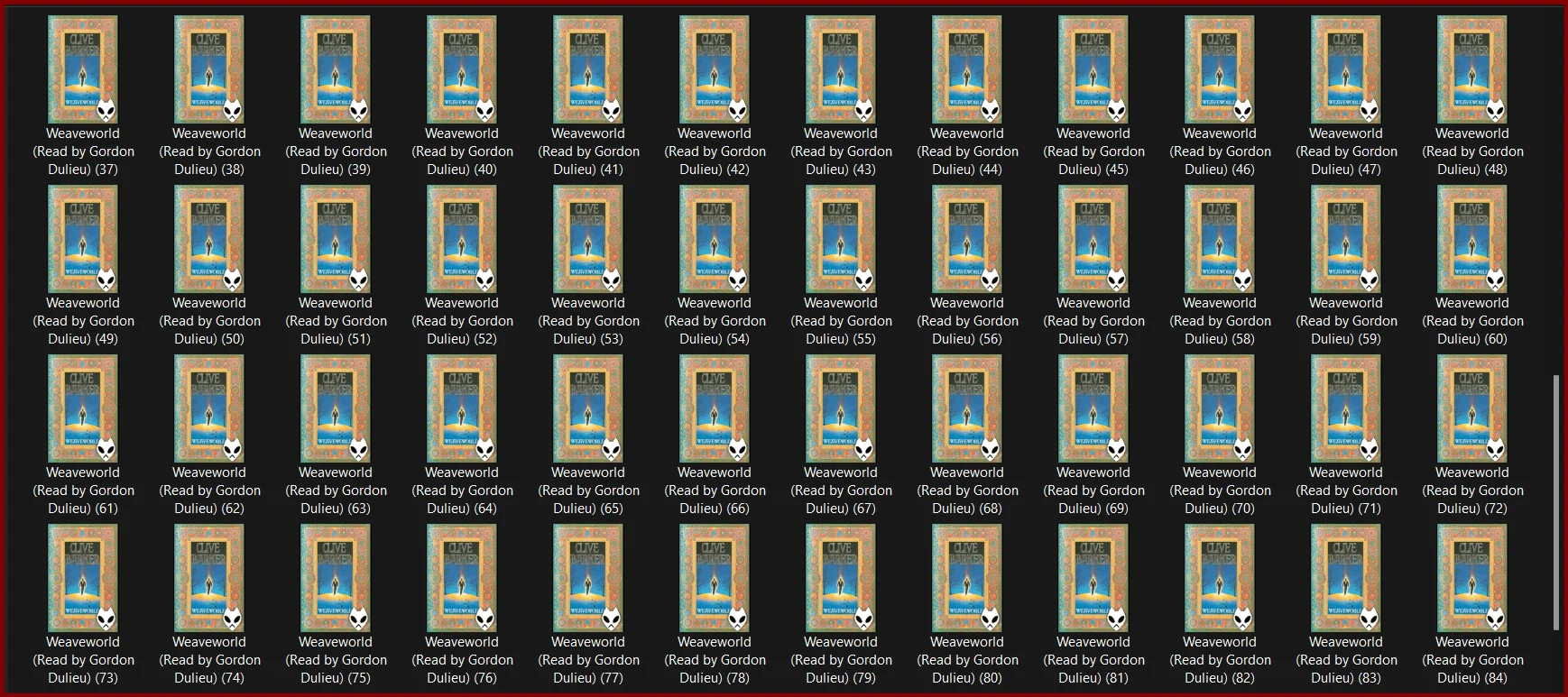
Task: Click the Weaveworld cover thumbnail numbered (68)
Action: tap(967, 408)
